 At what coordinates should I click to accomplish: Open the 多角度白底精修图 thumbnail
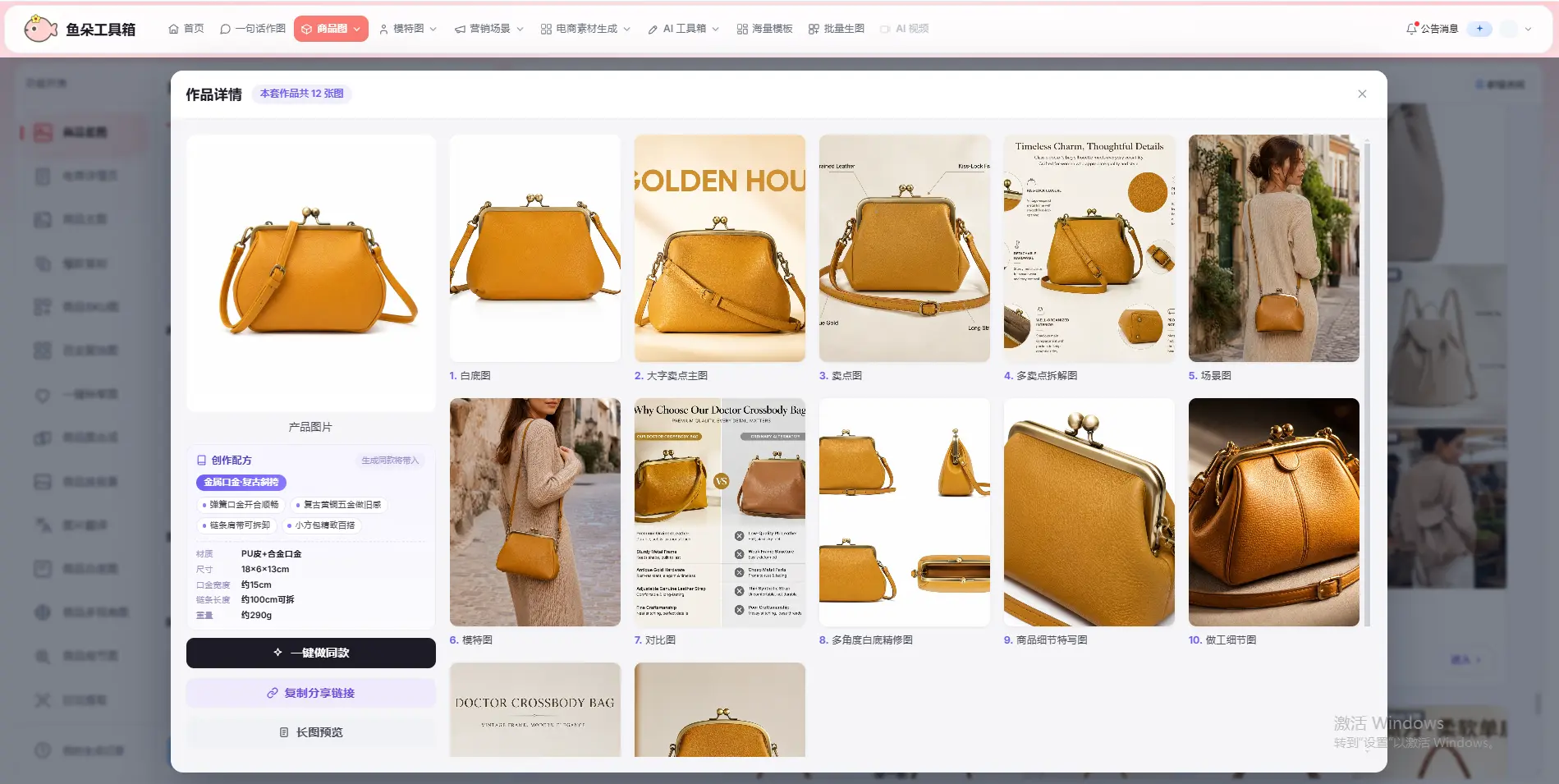905,512
